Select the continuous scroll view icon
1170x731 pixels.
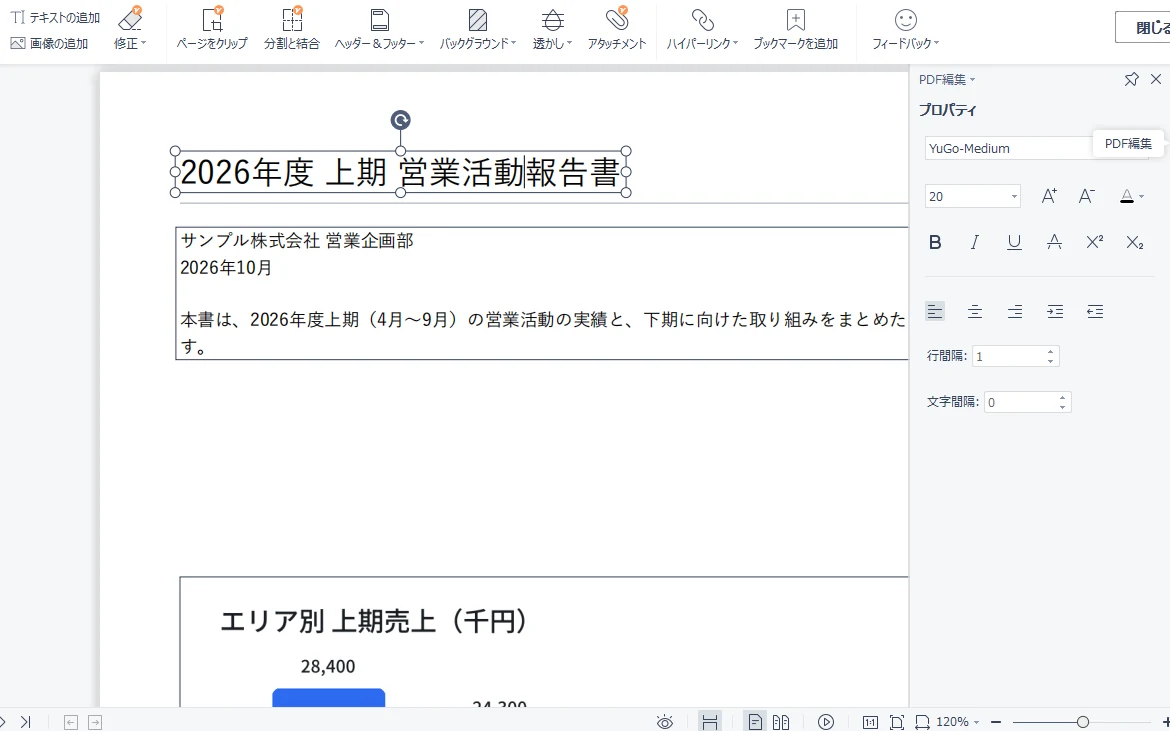point(710,721)
